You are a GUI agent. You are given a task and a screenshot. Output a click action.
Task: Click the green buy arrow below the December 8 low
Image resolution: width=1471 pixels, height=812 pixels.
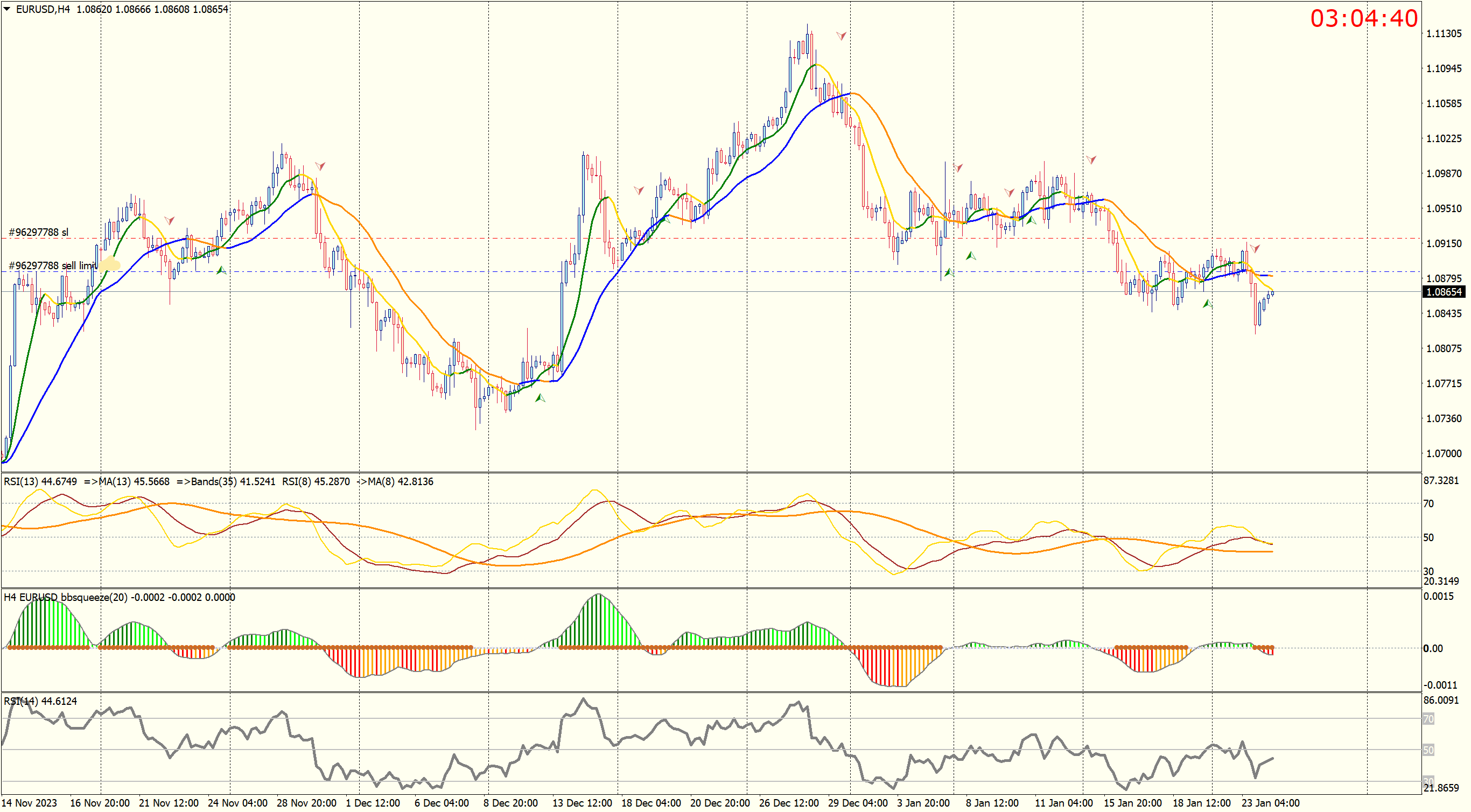pyautogui.click(x=540, y=398)
